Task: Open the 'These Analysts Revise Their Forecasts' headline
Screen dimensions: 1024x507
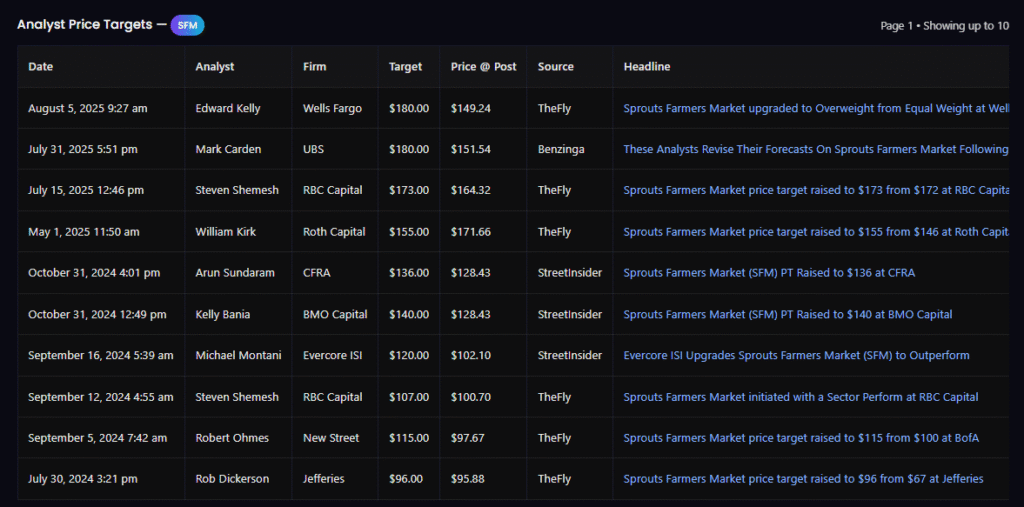Action: point(815,149)
